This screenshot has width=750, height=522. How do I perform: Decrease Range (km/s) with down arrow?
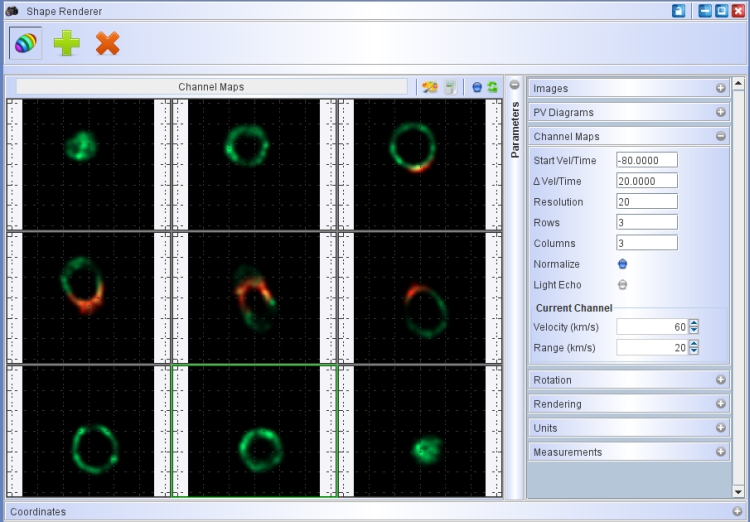[694, 351]
